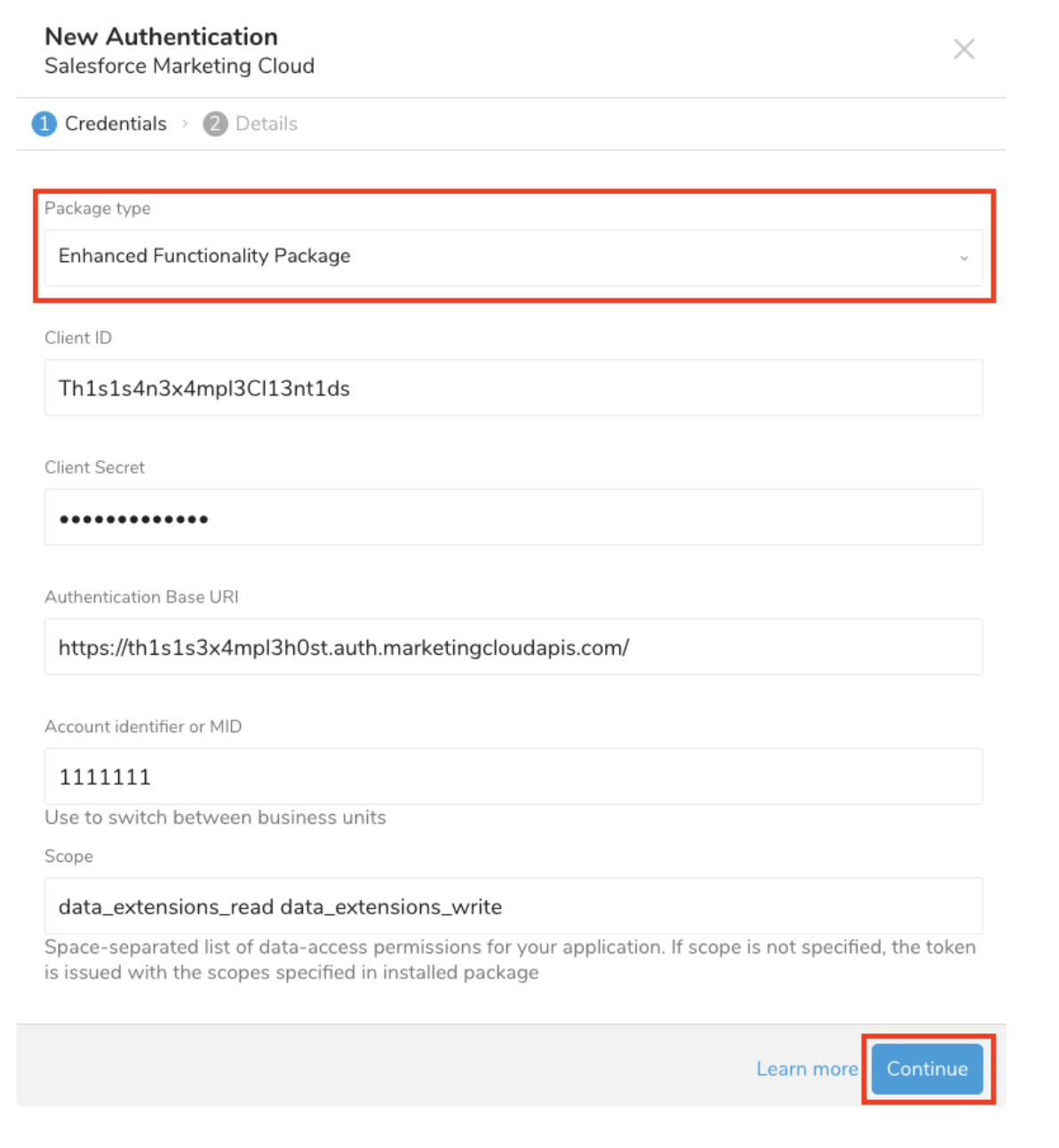Click the Client ID label

78,338
